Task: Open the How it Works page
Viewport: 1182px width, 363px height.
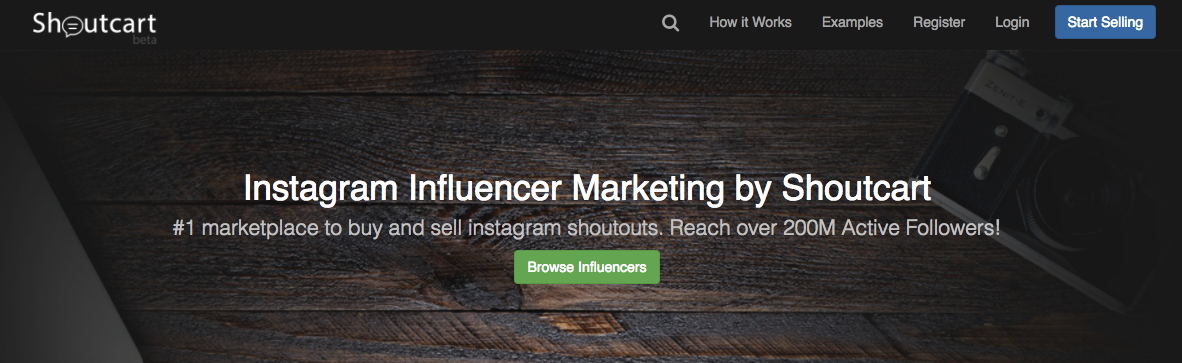Action: [750, 23]
